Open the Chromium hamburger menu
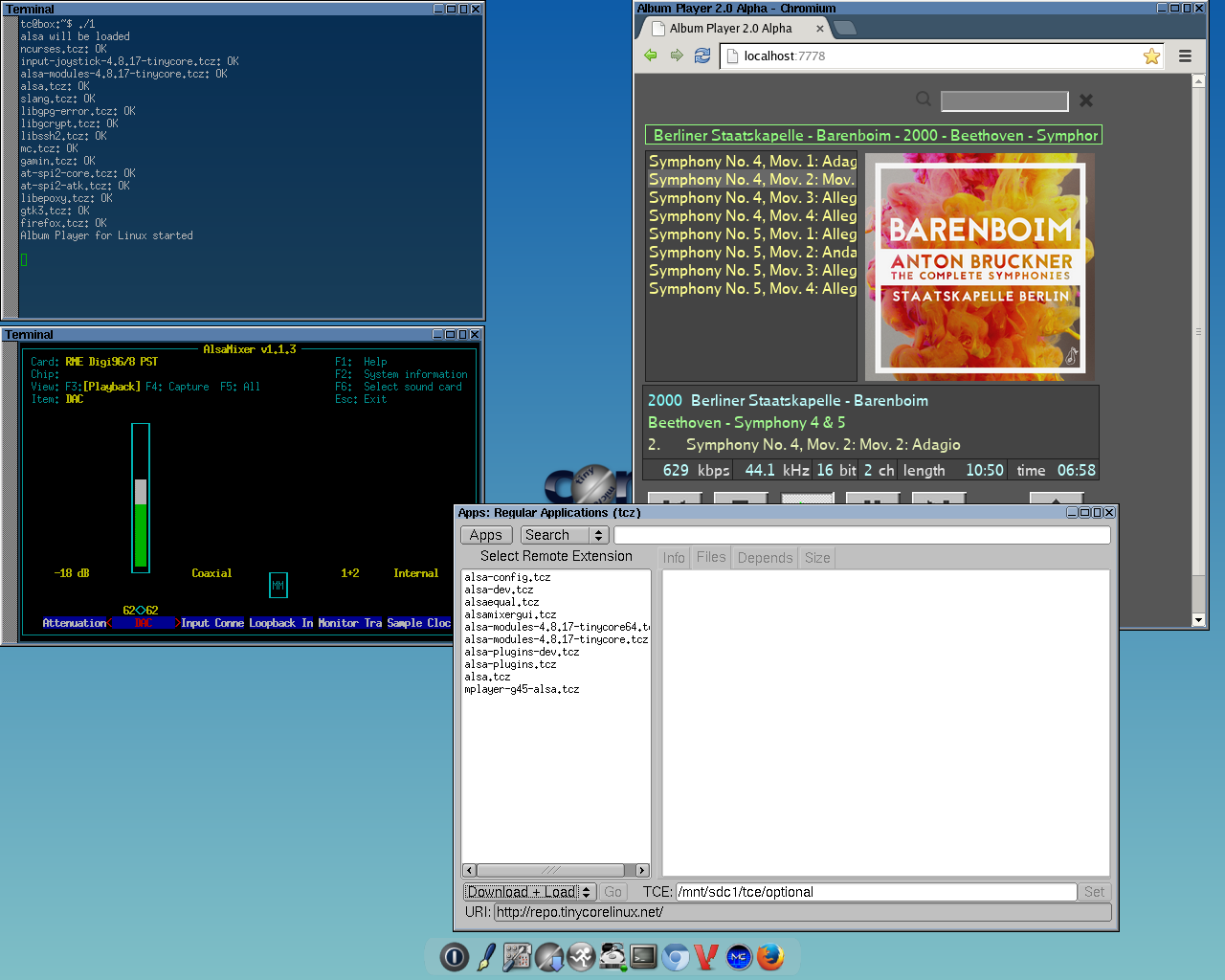1225x980 pixels. (1185, 56)
